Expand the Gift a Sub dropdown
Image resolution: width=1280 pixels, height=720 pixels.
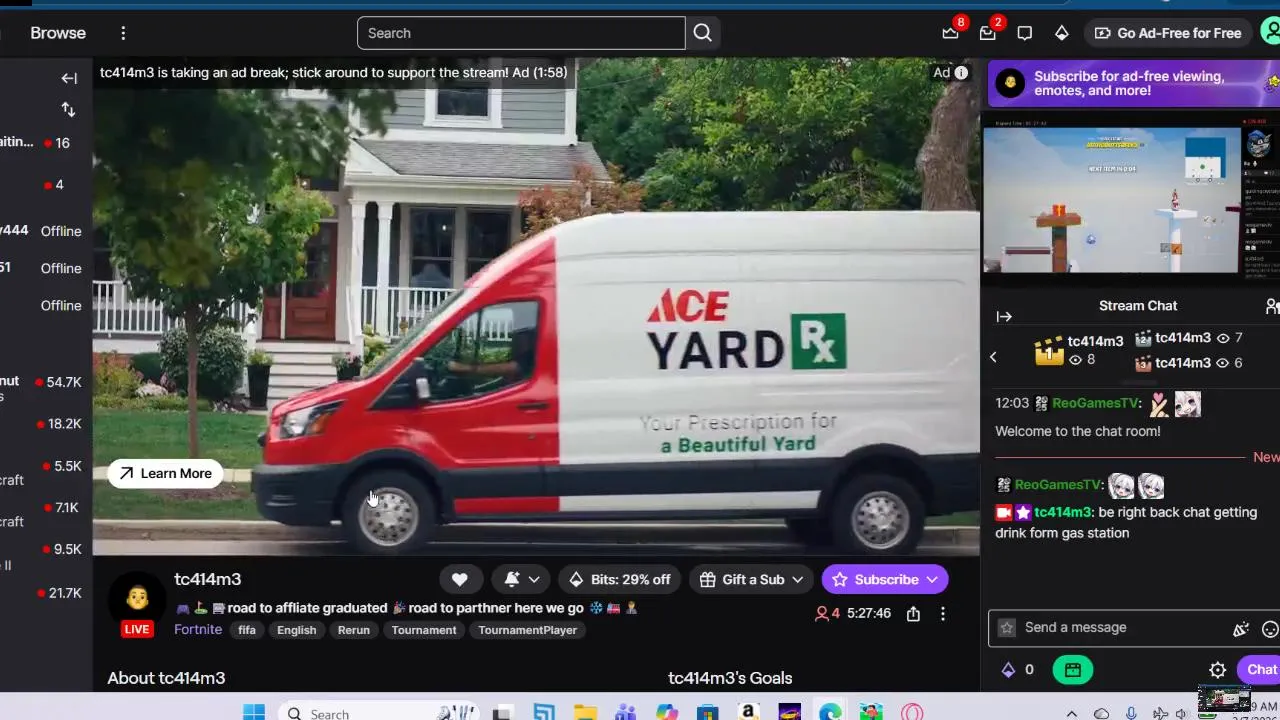pos(751,579)
